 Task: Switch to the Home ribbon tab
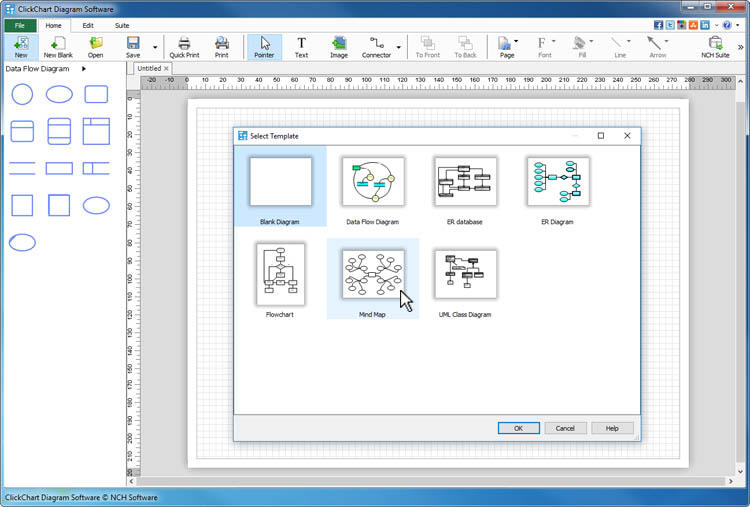54,25
